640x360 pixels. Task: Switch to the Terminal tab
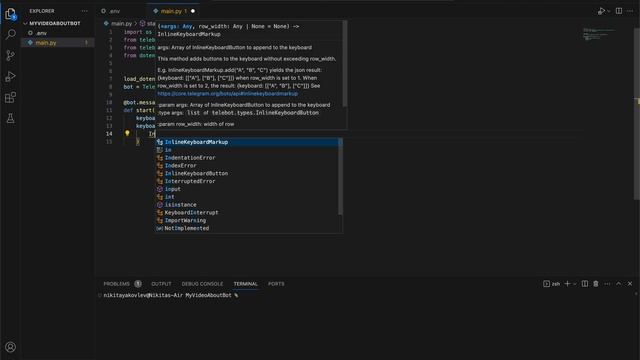pos(245,284)
